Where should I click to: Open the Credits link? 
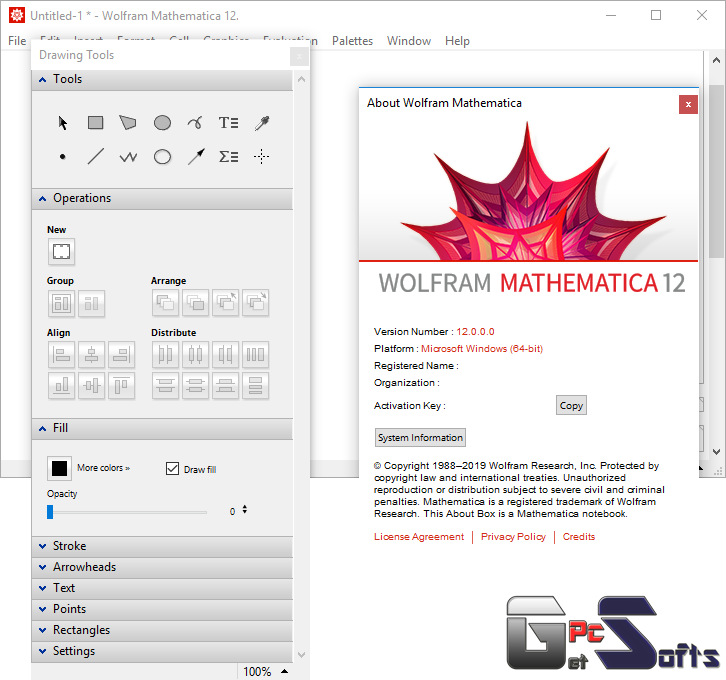click(x=579, y=537)
